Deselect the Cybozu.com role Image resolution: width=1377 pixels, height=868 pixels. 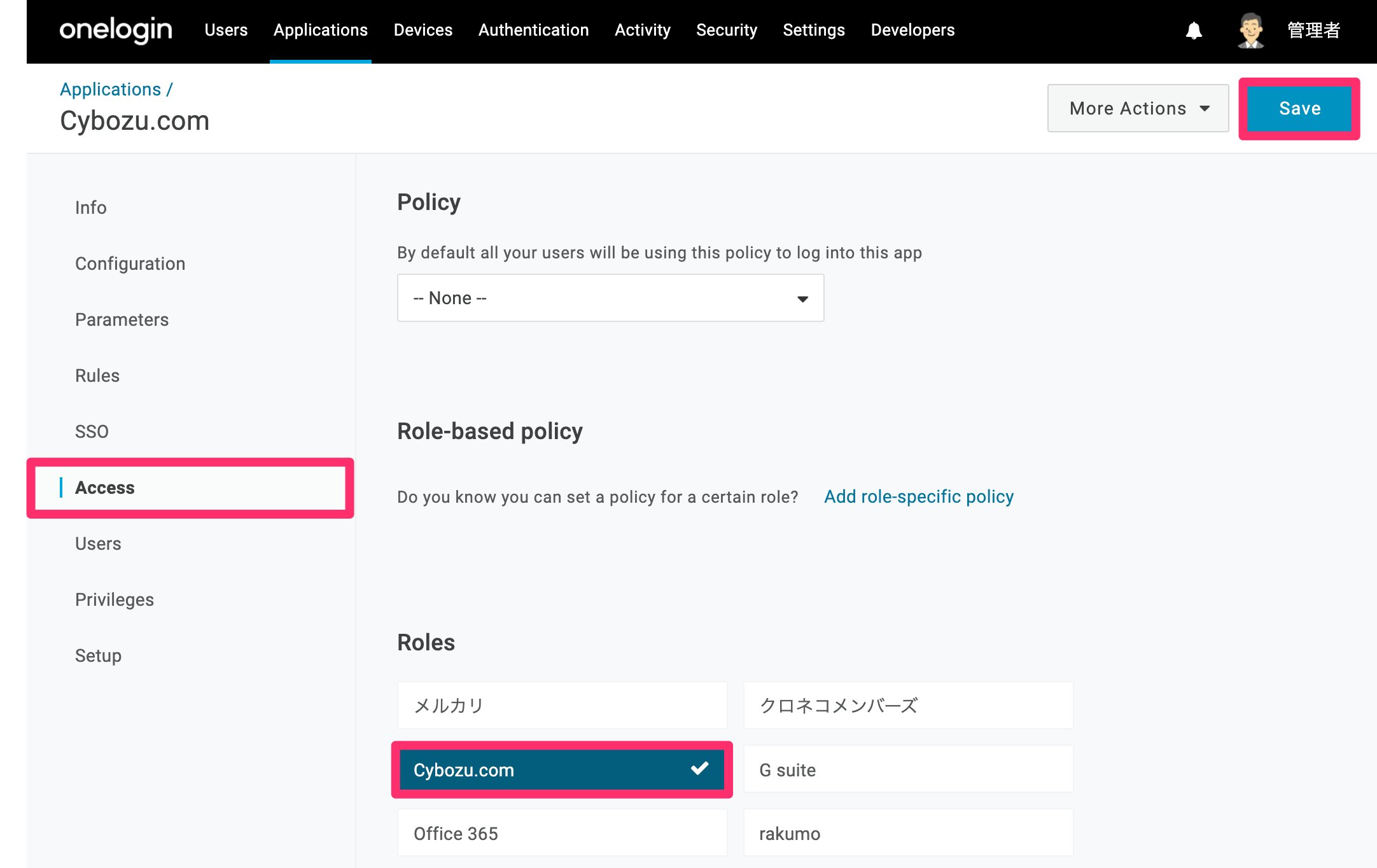coord(562,769)
